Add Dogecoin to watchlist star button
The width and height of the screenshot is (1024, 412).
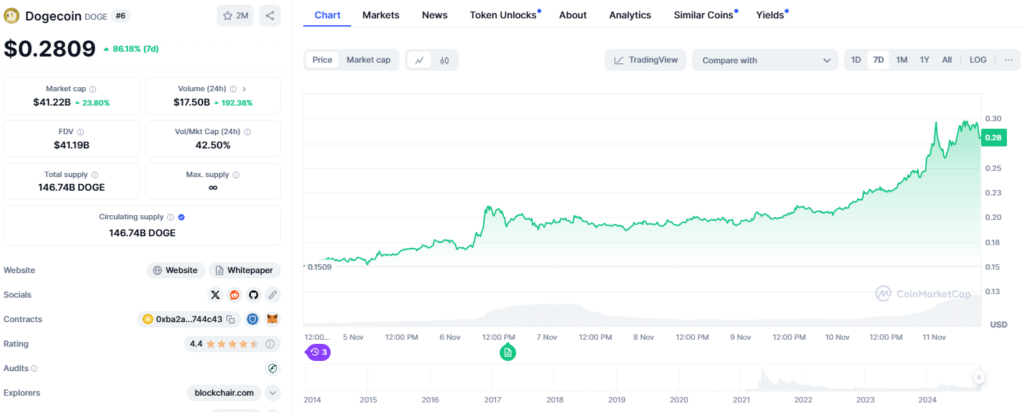point(235,16)
